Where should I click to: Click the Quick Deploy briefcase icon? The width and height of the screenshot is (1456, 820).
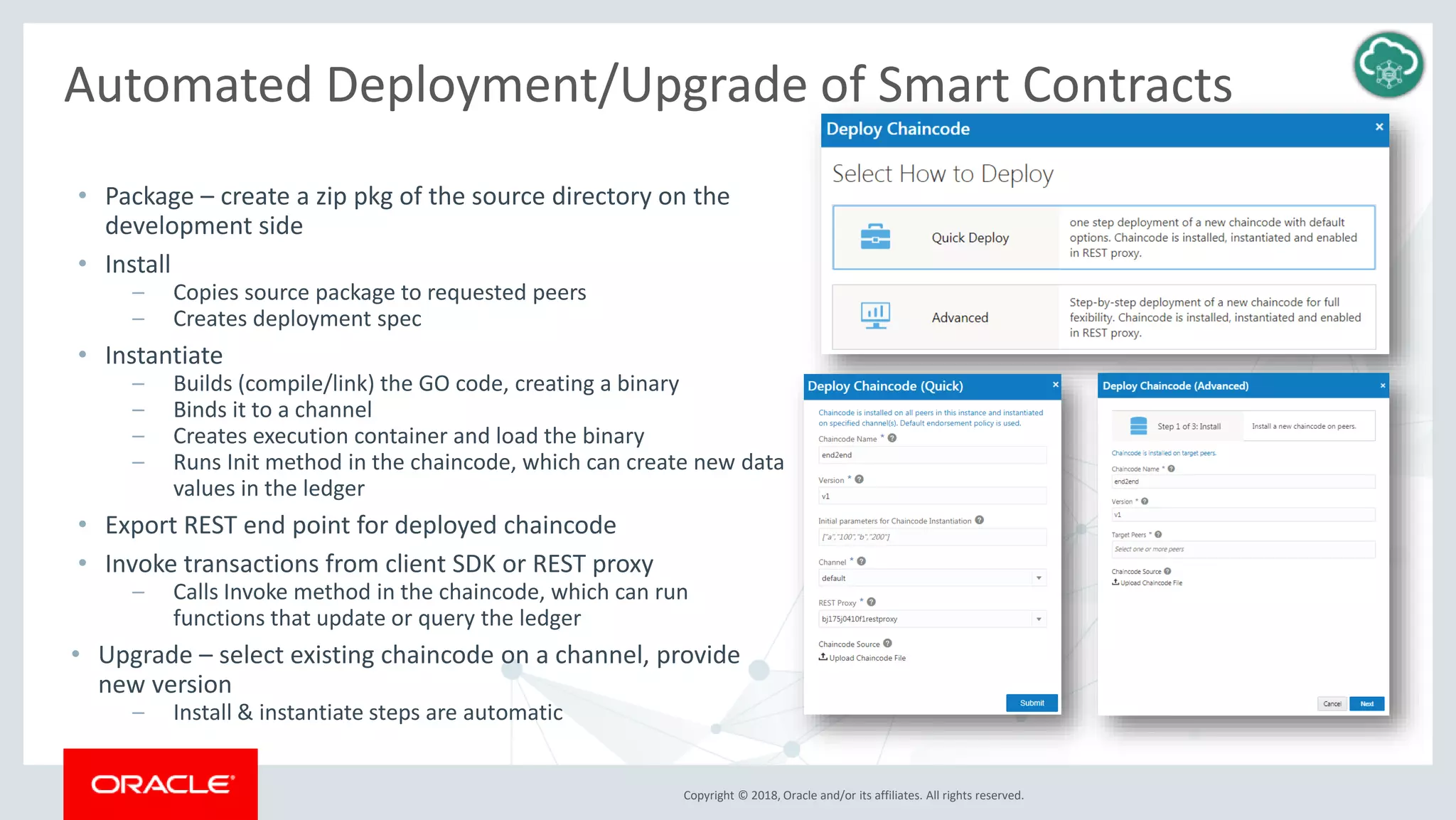(x=875, y=238)
